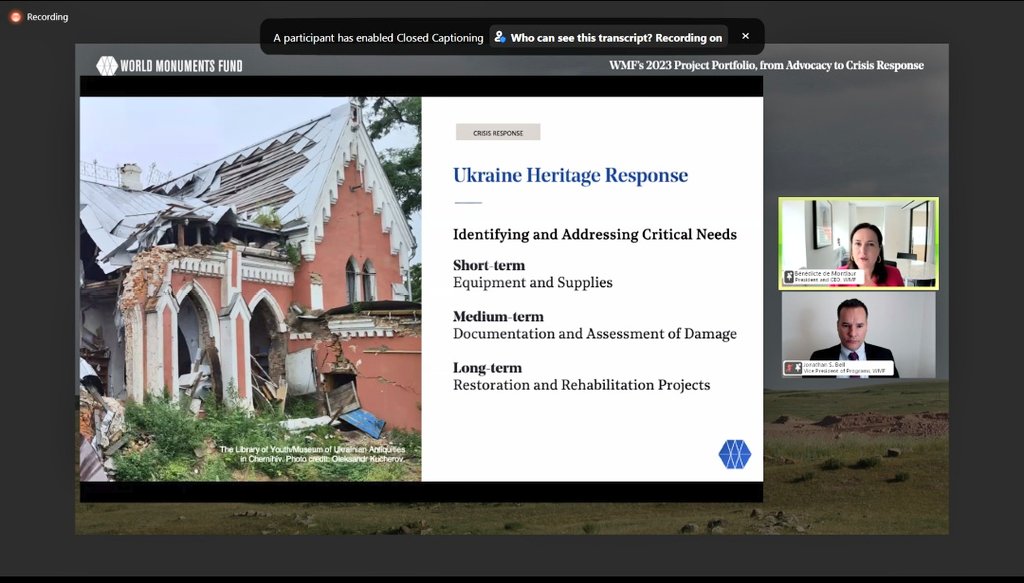This screenshot has width=1024, height=583.
Task: Select Jonathan S. Bell's video tile
Action: coord(858,335)
